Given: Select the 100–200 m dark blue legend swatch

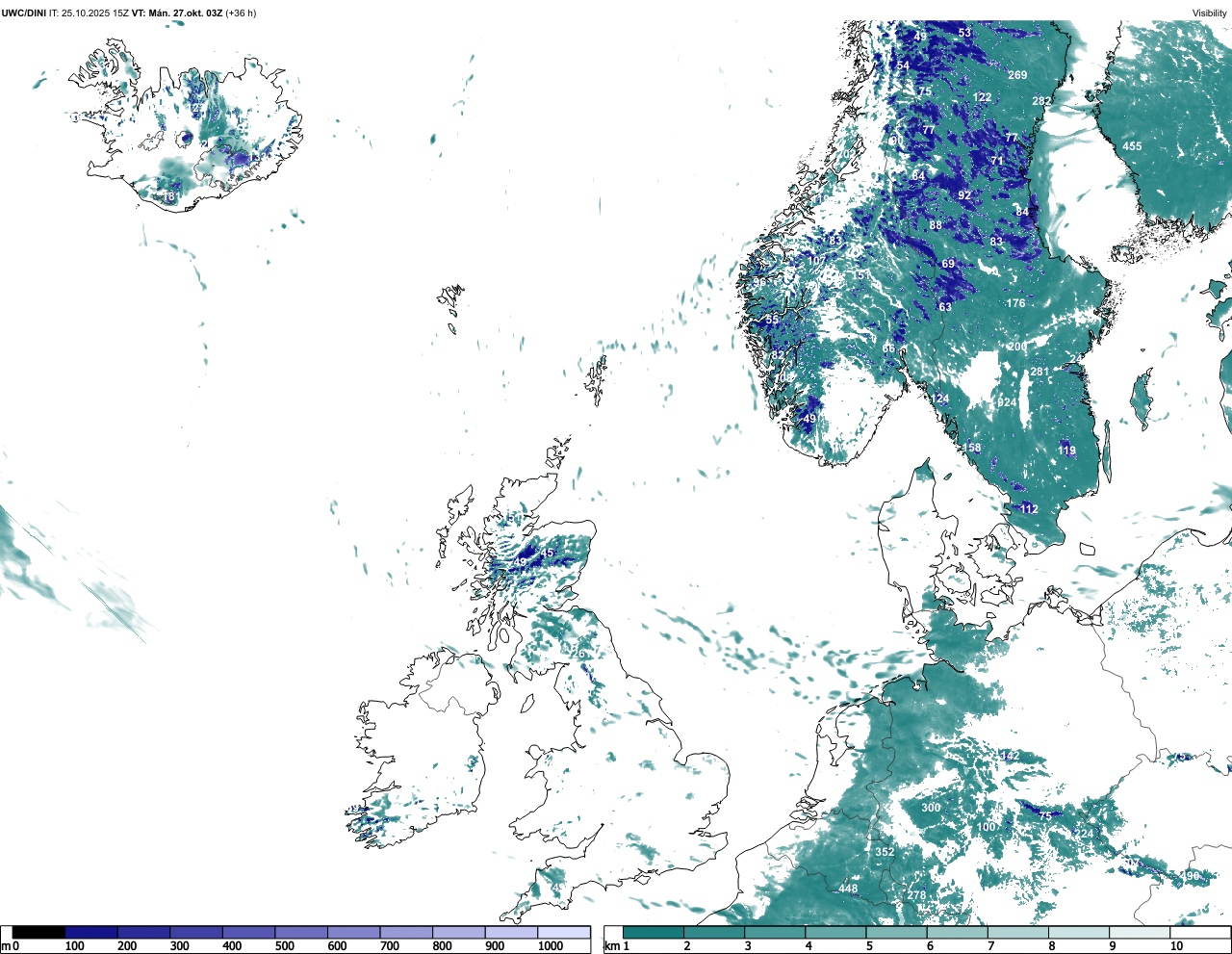Looking at the screenshot, I should (x=91, y=932).
